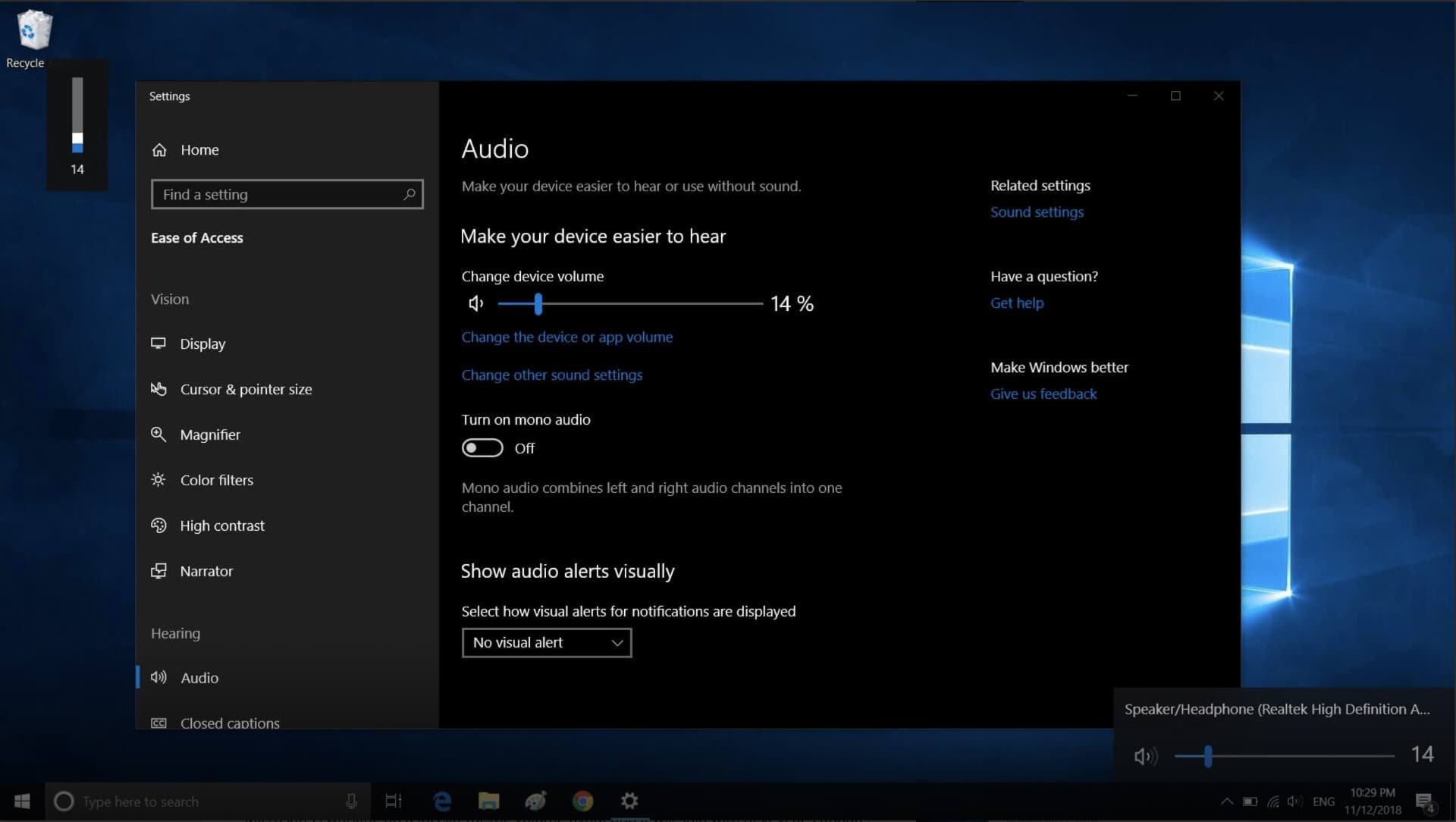Launch Google Chrome from taskbar
Image resolution: width=1456 pixels, height=822 pixels.
(x=583, y=802)
